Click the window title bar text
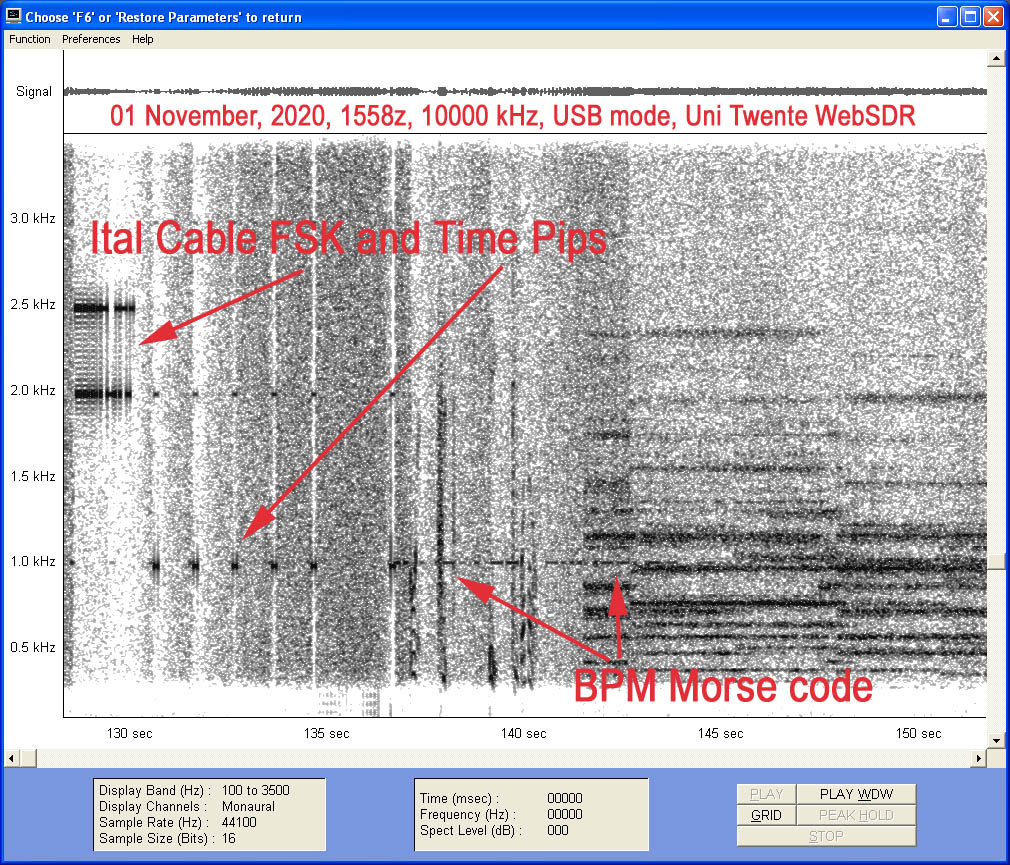 tap(164, 17)
